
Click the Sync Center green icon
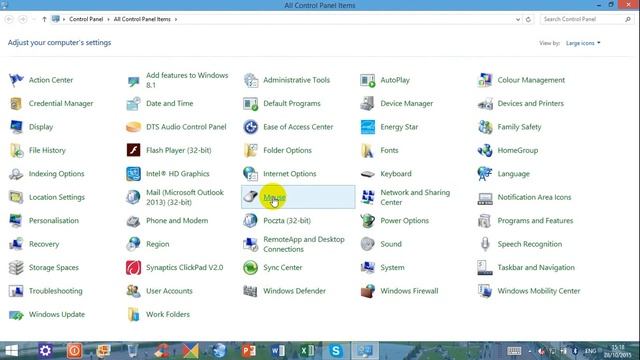click(251, 268)
